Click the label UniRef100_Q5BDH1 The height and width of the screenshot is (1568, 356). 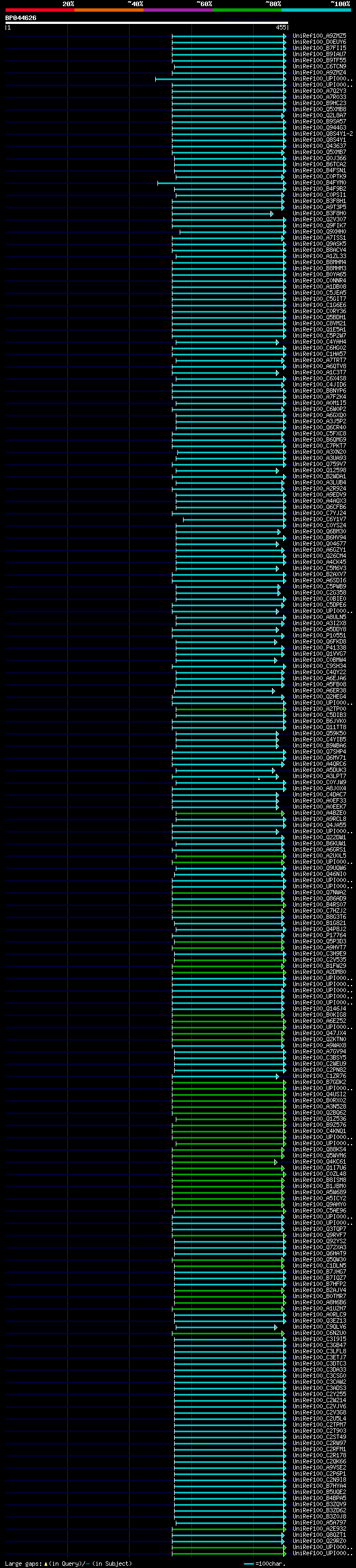tap(319, 317)
